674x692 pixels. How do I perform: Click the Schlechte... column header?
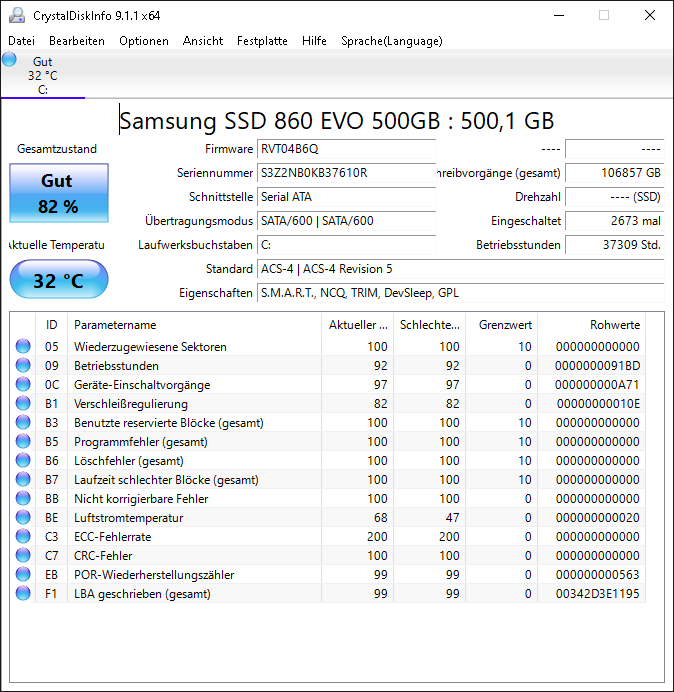[x=429, y=325]
